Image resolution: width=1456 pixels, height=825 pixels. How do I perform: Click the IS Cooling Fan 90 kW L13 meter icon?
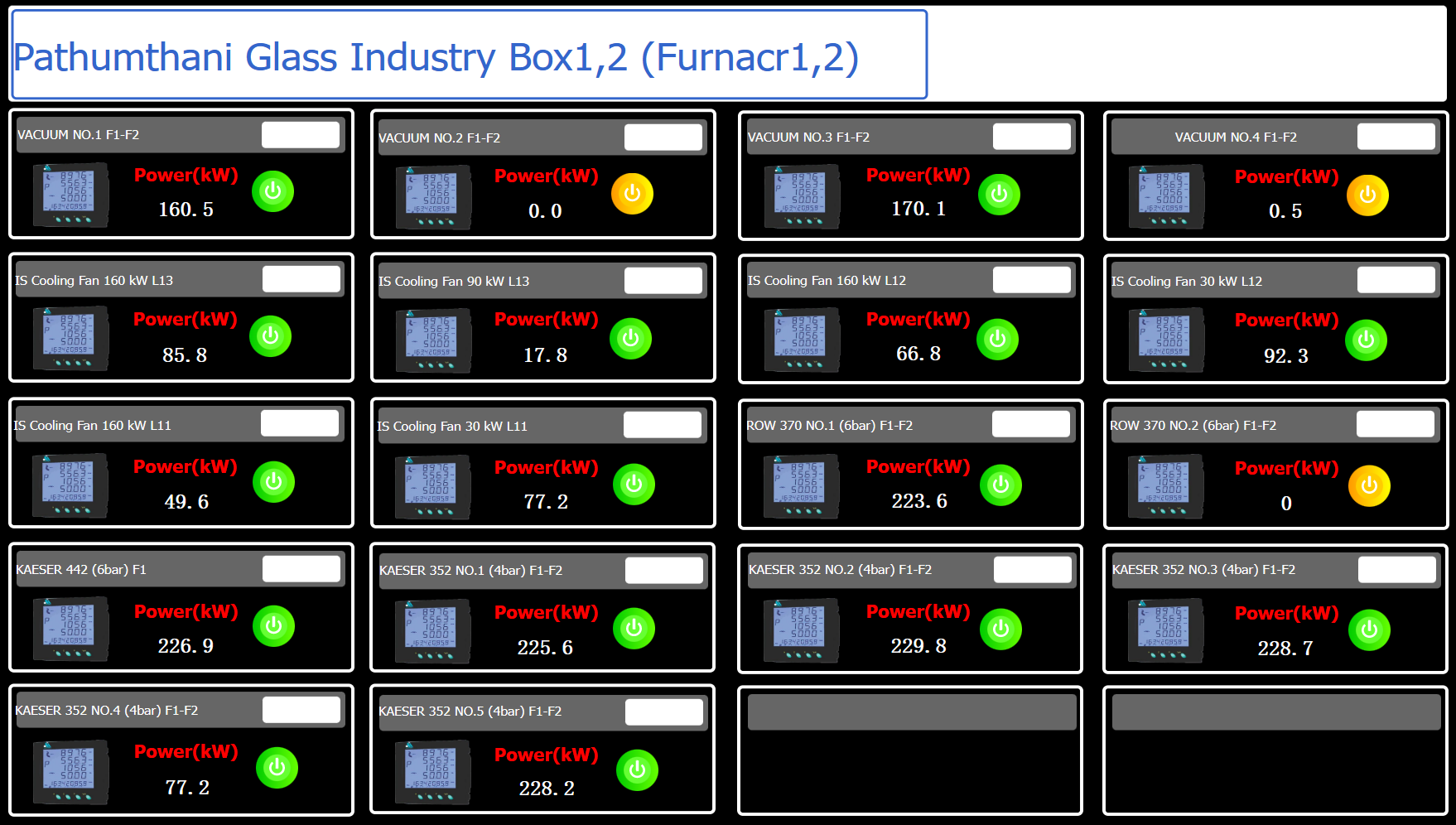pos(433,340)
